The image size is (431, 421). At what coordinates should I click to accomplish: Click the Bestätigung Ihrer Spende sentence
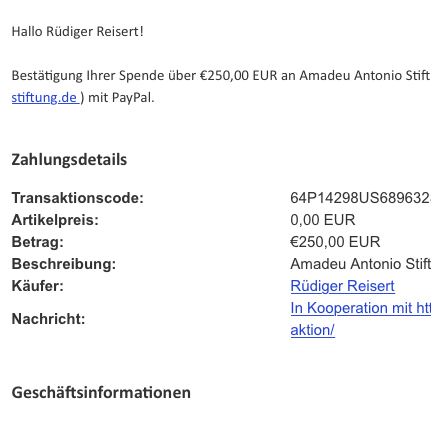[221, 76]
